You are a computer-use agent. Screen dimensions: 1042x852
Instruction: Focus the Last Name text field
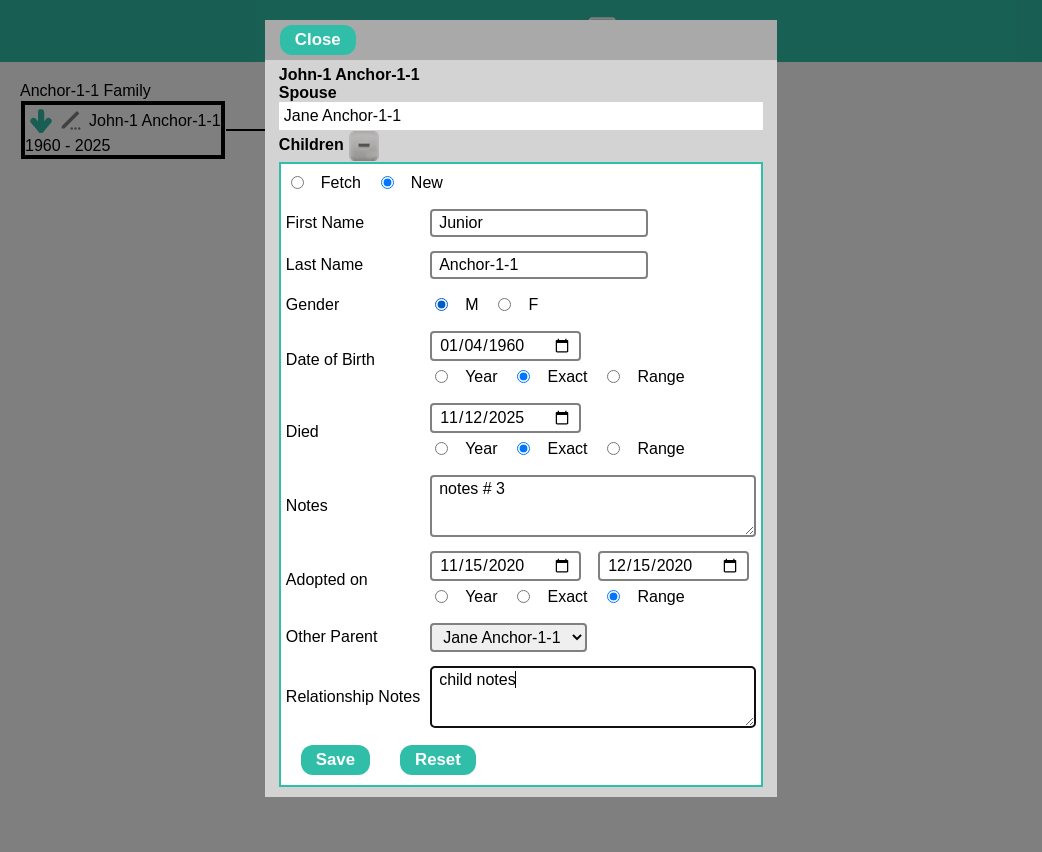[x=538, y=265]
